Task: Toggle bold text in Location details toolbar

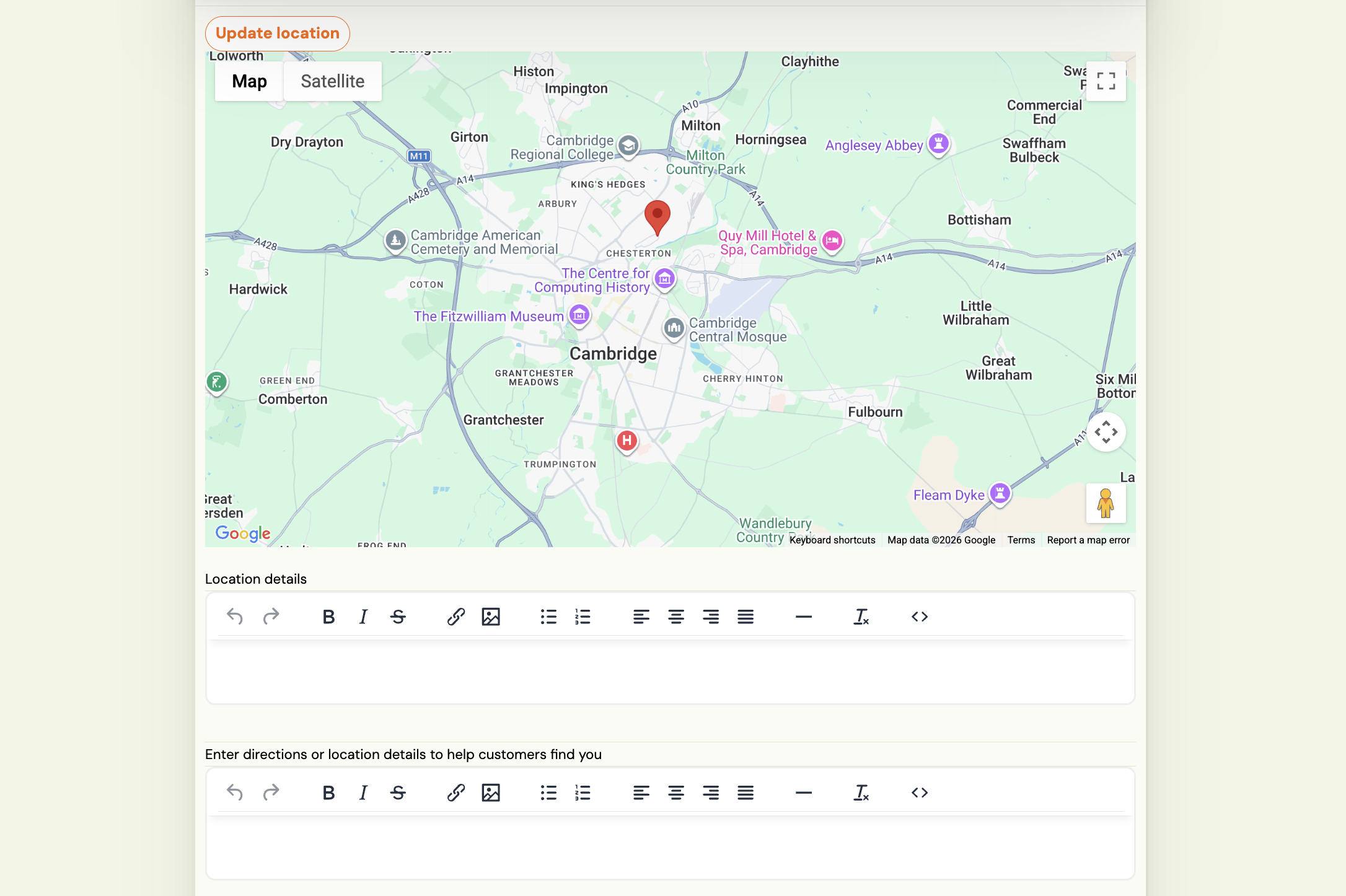Action: (x=329, y=617)
